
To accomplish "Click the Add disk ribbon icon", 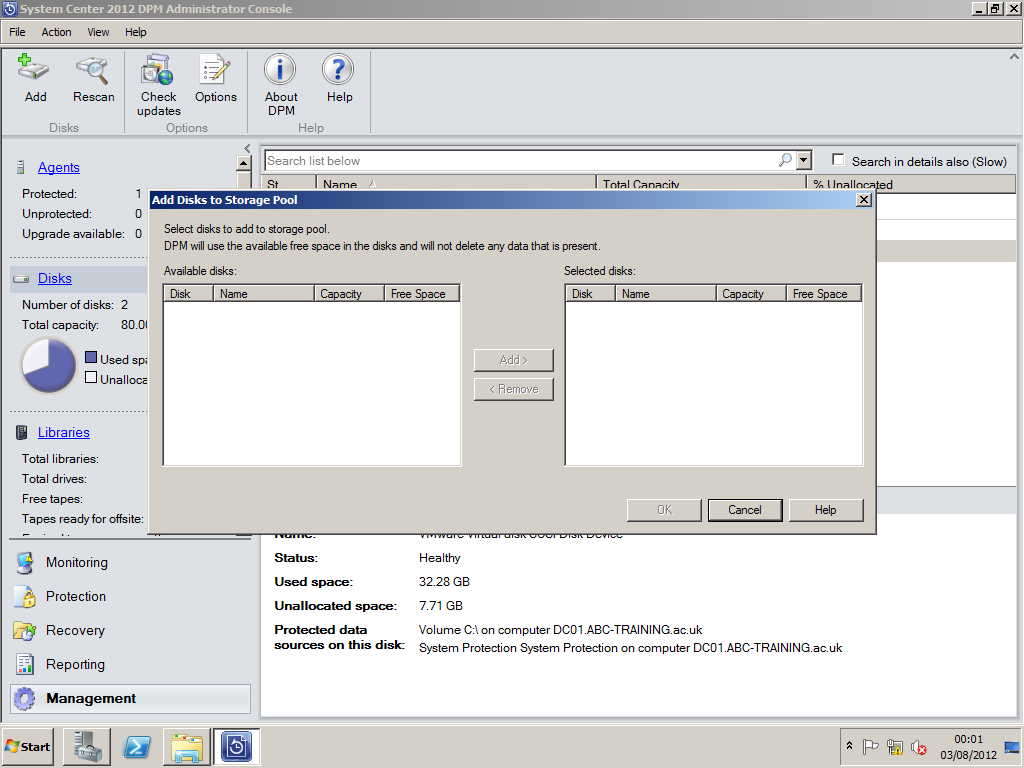I will point(34,69).
